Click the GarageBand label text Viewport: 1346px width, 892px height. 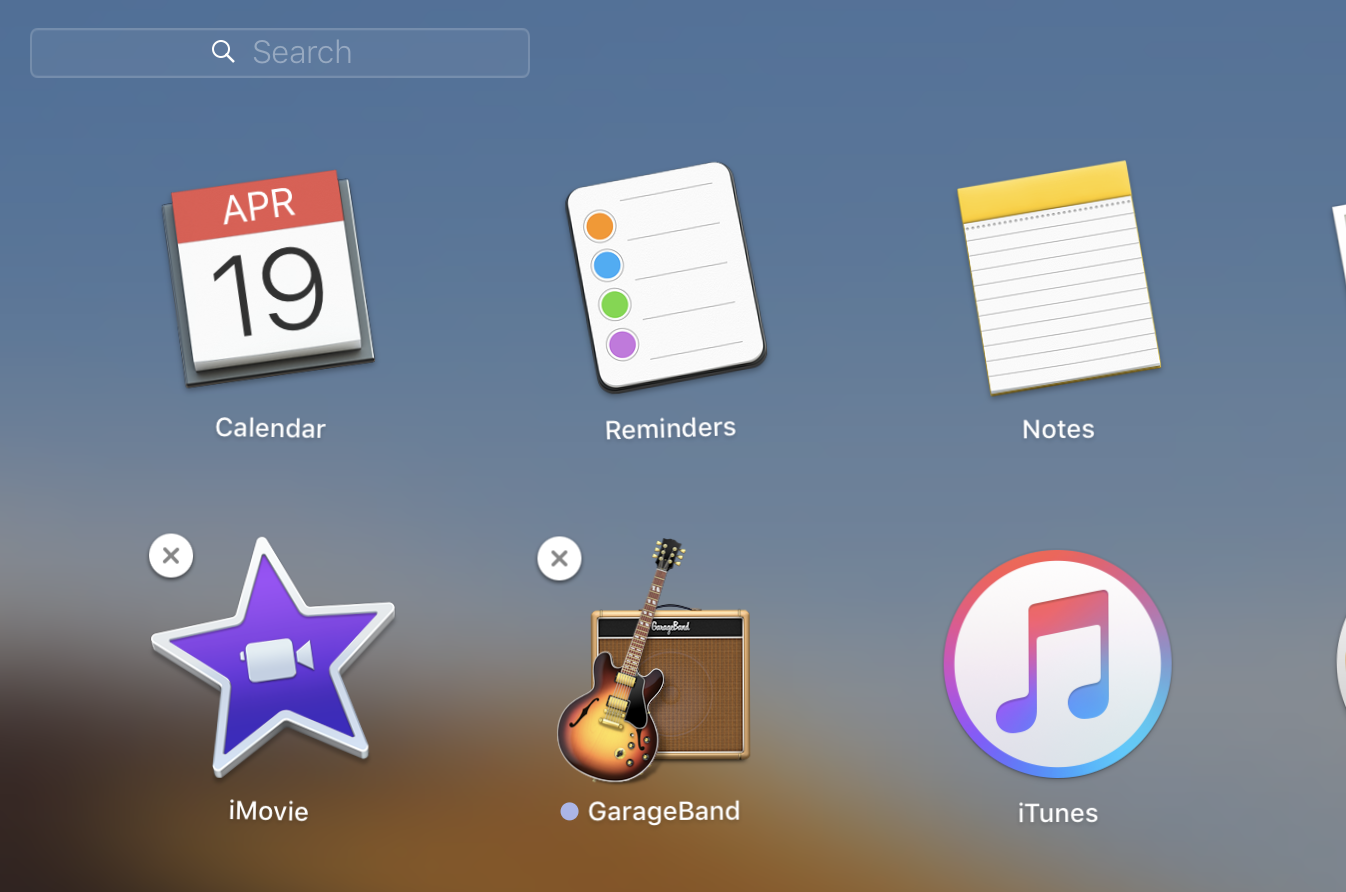664,811
